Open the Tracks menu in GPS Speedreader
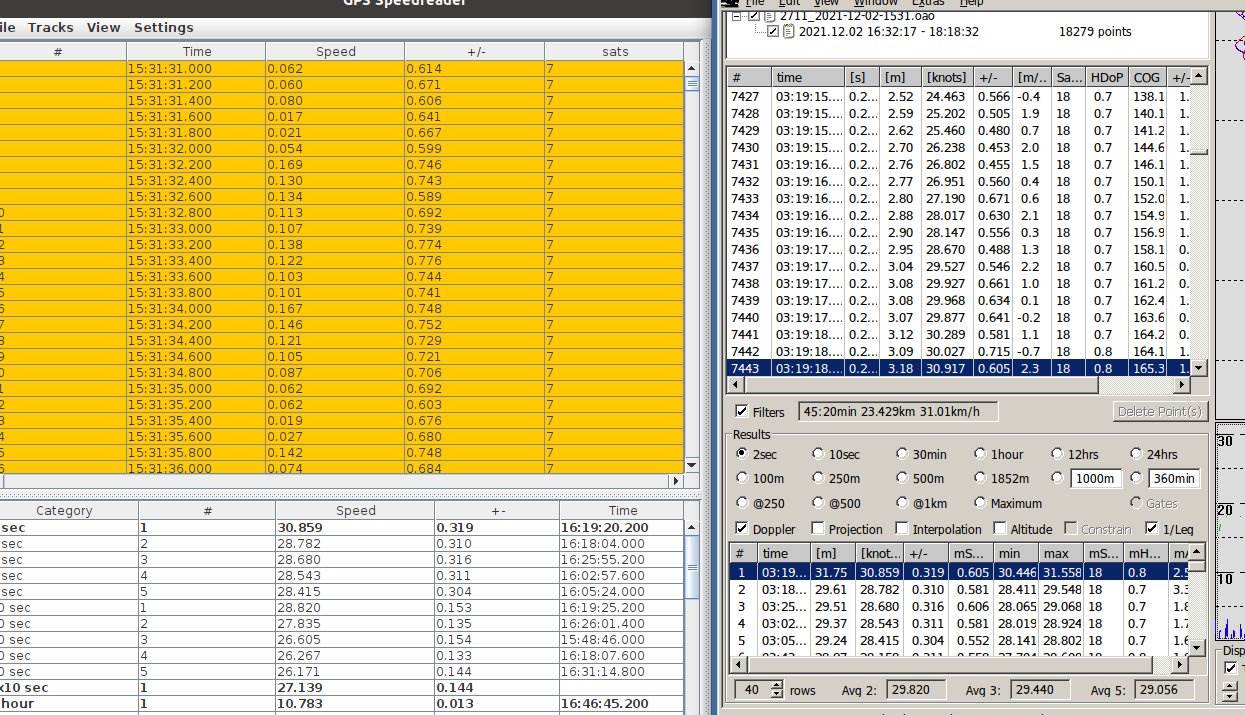The height and width of the screenshot is (715, 1245). pos(50,27)
